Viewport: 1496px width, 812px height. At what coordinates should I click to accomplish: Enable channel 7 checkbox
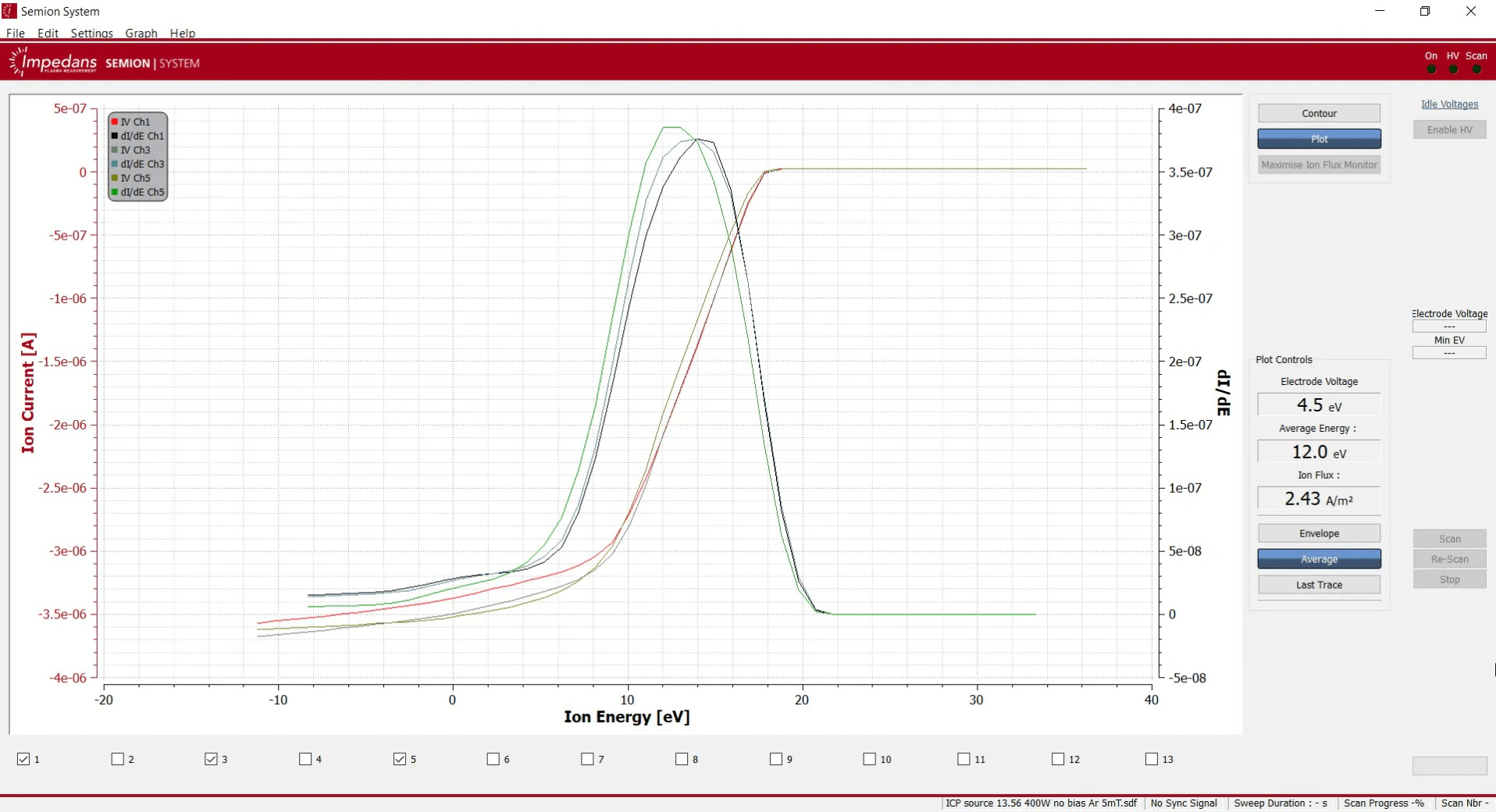[x=587, y=759]
